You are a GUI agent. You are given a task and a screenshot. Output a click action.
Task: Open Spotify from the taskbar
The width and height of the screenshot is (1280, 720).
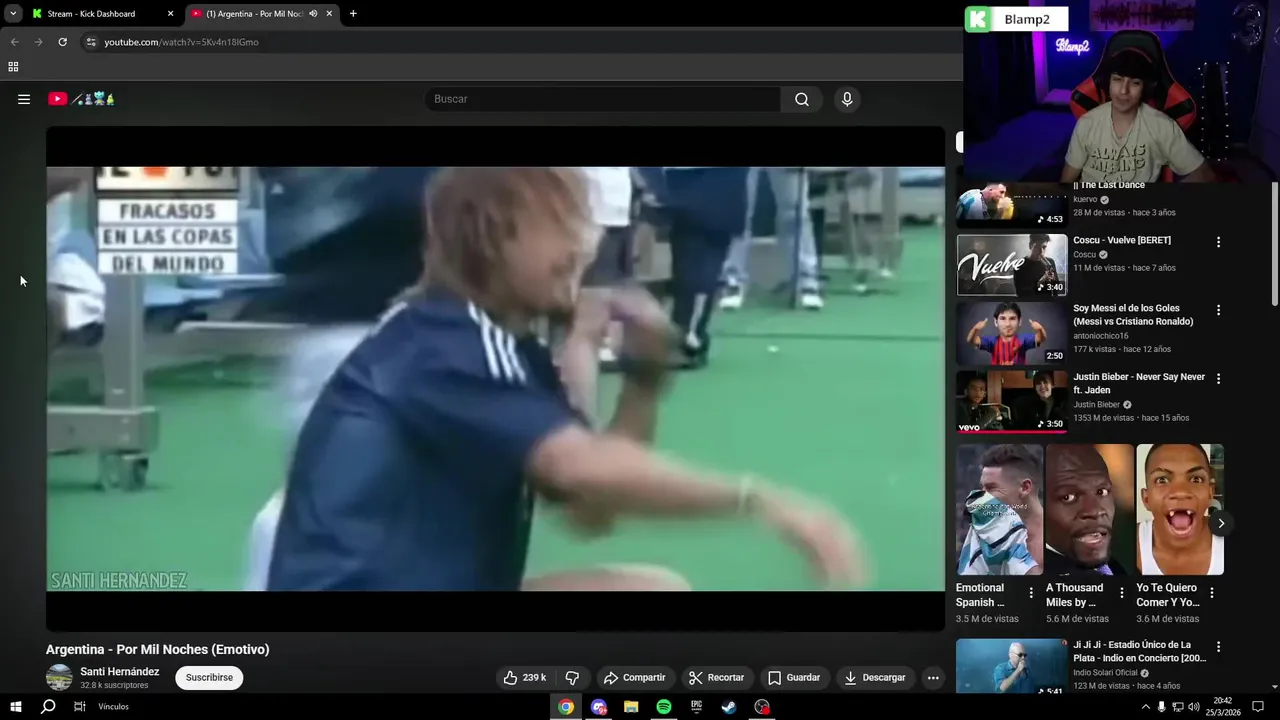(x=664, y=707)
